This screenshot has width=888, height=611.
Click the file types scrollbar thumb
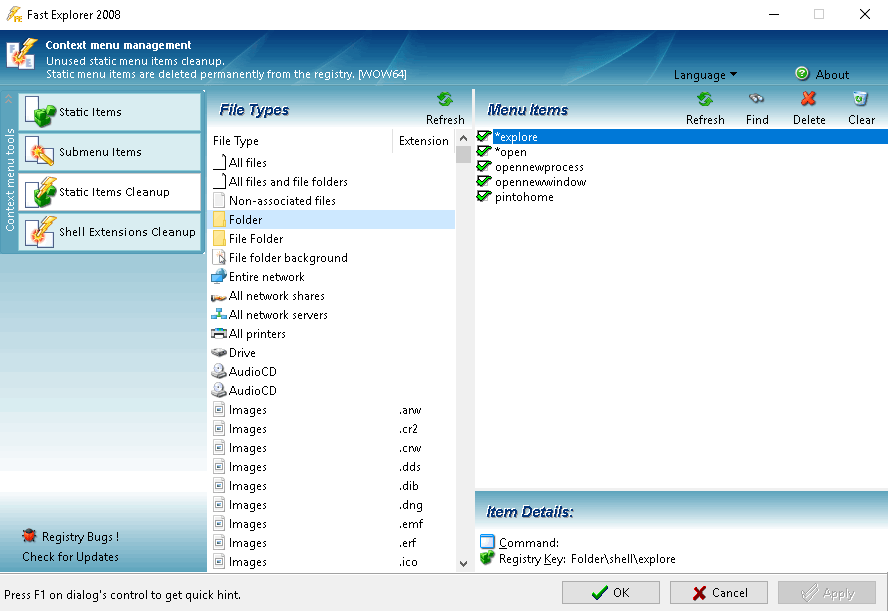(x=463, y=154)
